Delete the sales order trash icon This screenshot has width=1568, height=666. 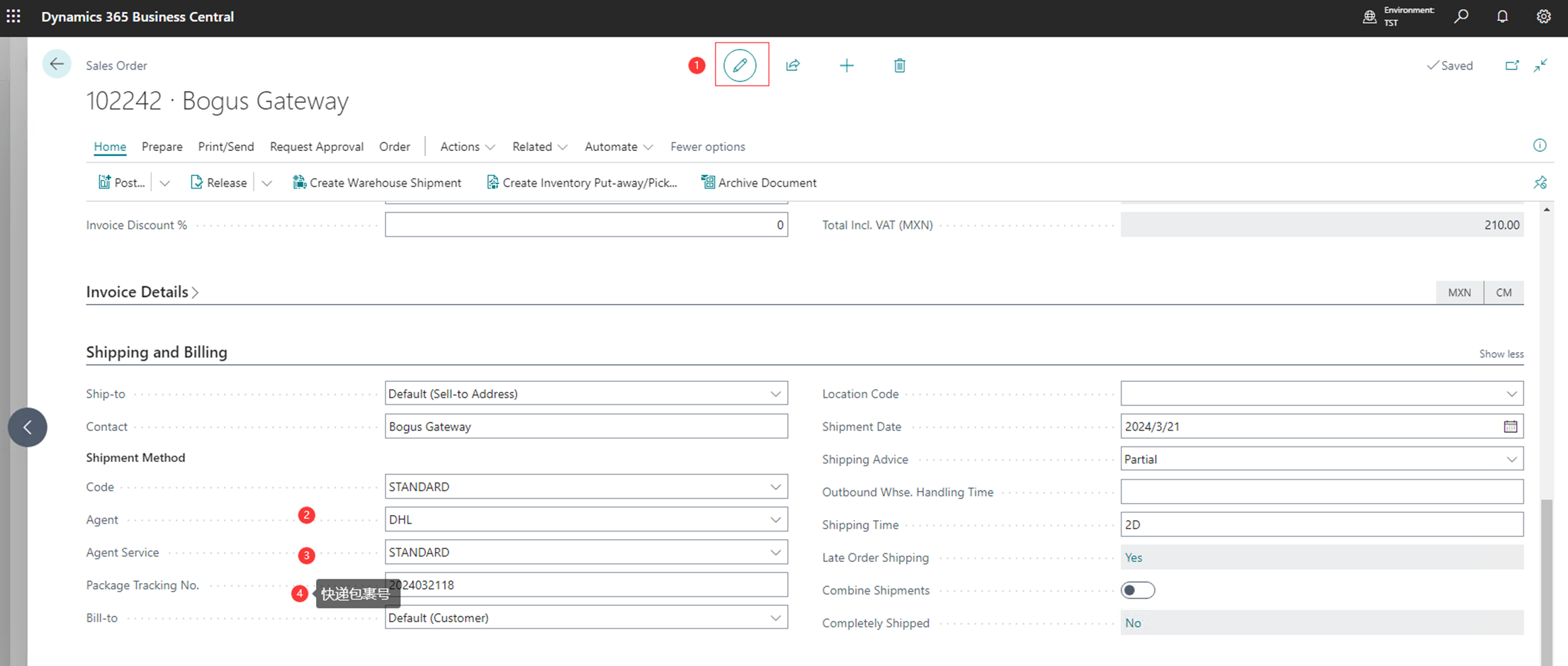[900, 65]
